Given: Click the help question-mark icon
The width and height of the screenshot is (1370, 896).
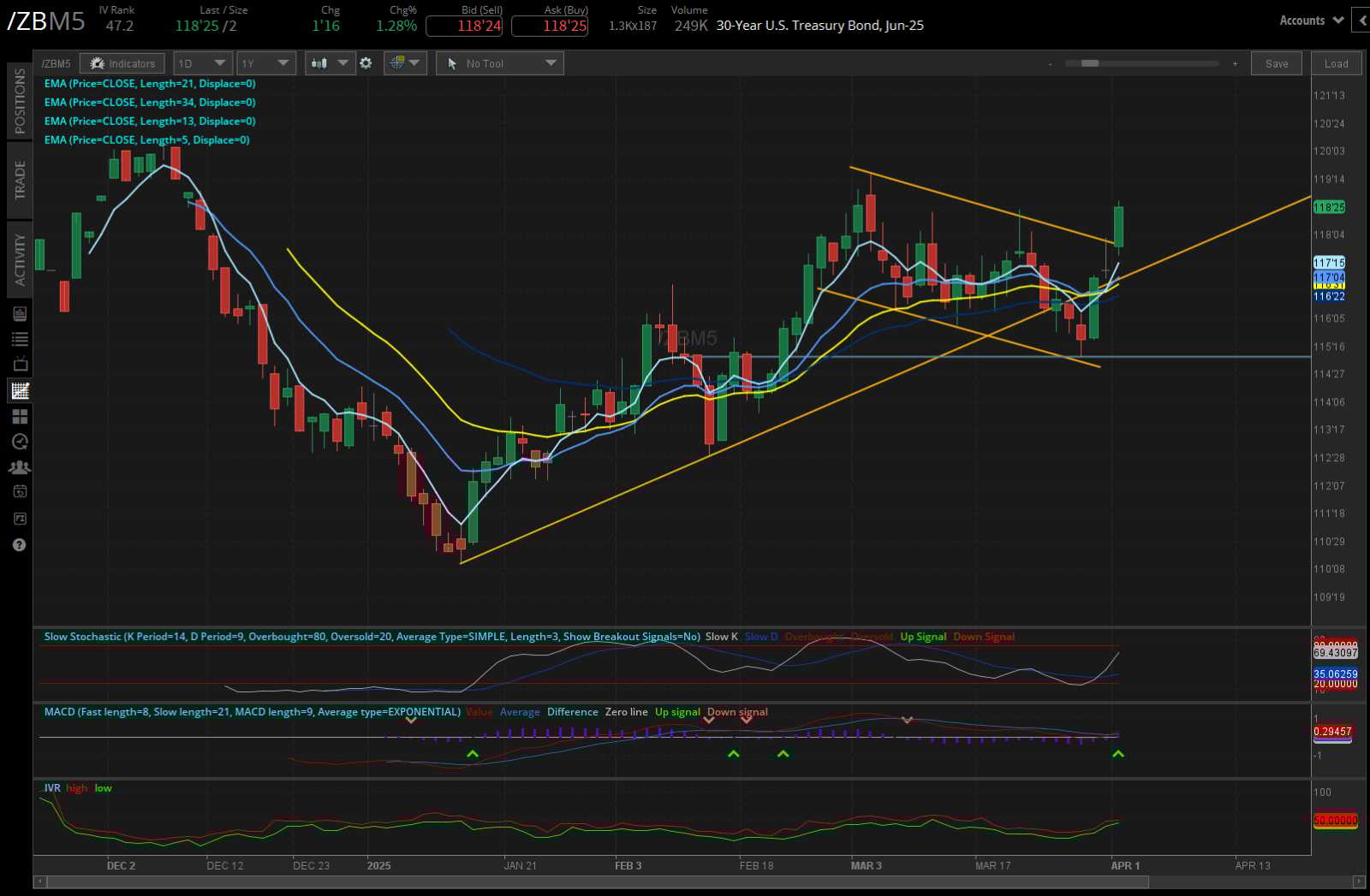Looking at the screenshot, I should (x=20, y=545).
